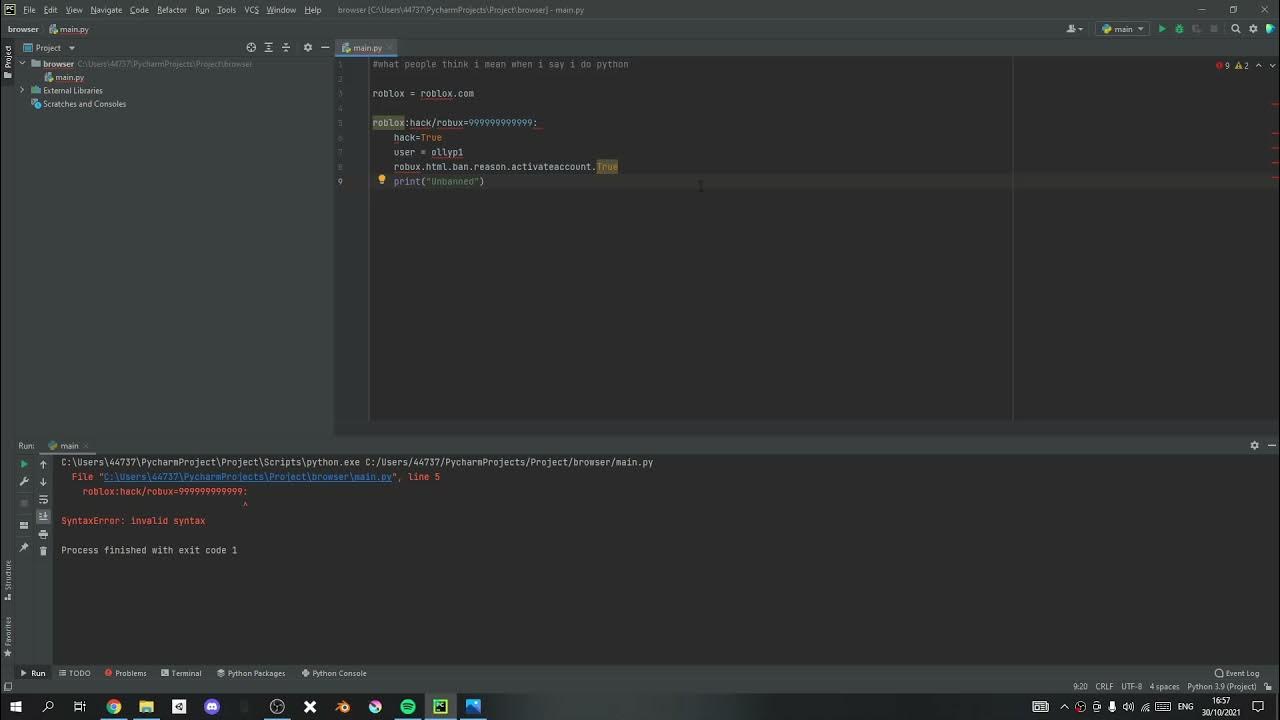Open the Event Log

(1237, 673)
